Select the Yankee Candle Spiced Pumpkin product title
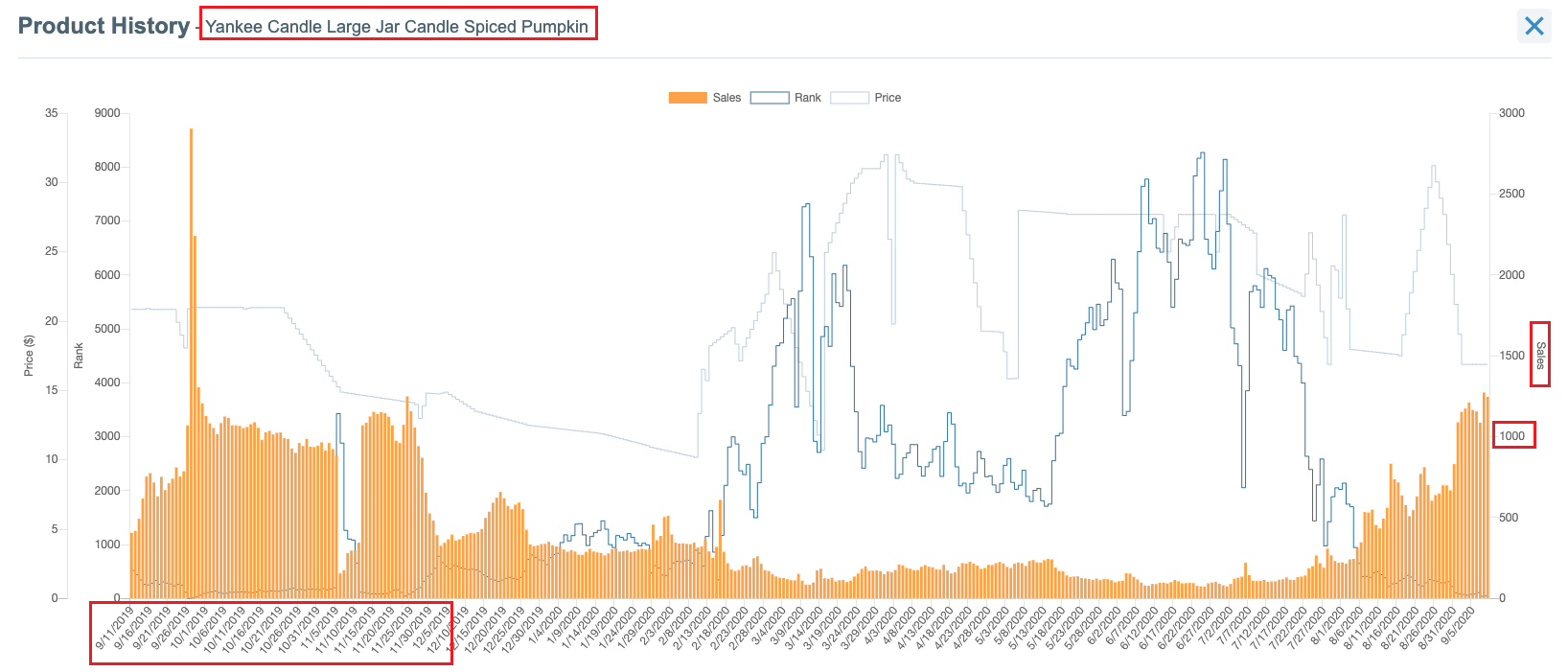 (397, 26)
